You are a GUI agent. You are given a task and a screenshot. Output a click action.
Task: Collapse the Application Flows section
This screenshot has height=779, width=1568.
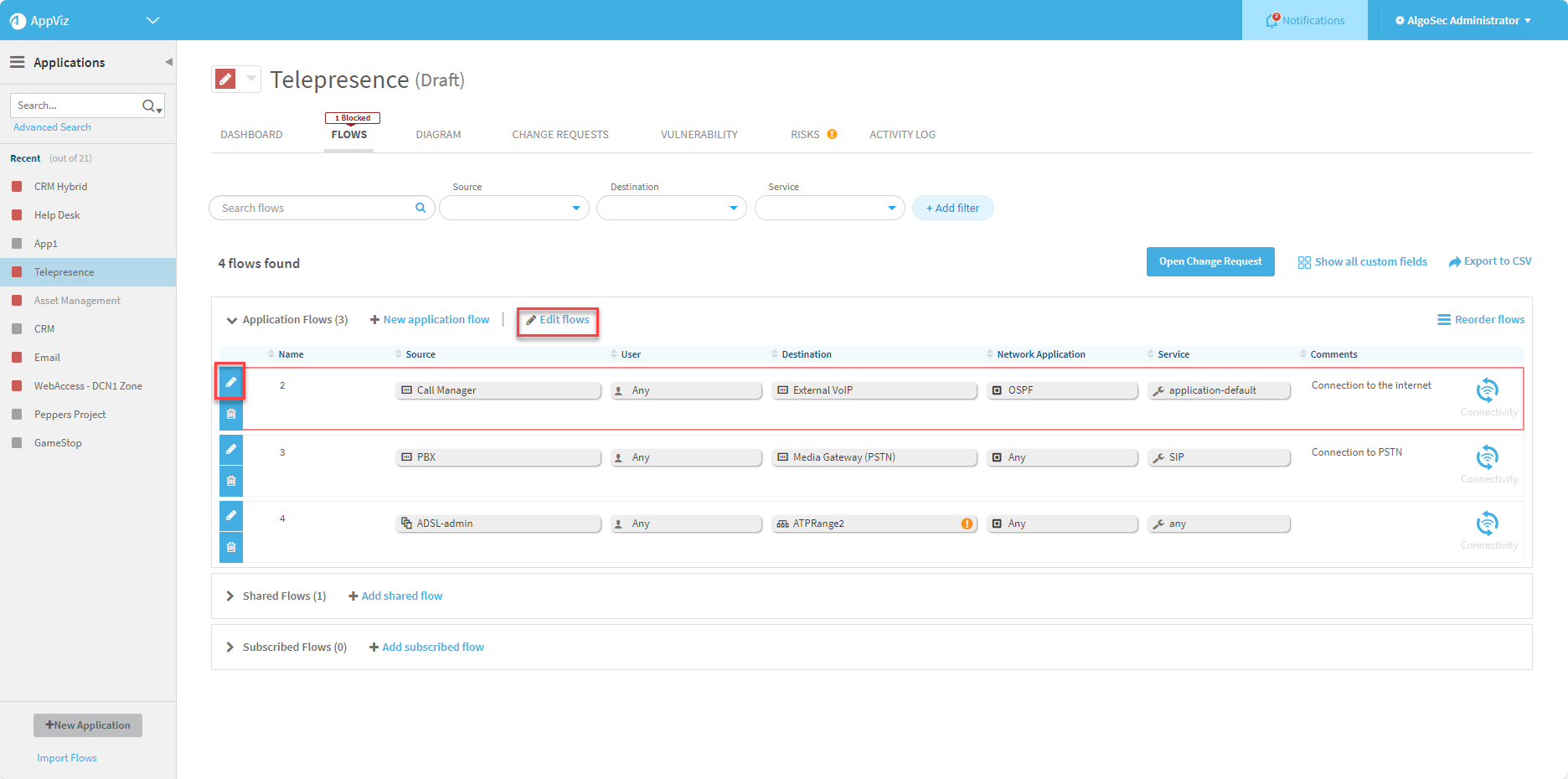click(x=232, y=320)
